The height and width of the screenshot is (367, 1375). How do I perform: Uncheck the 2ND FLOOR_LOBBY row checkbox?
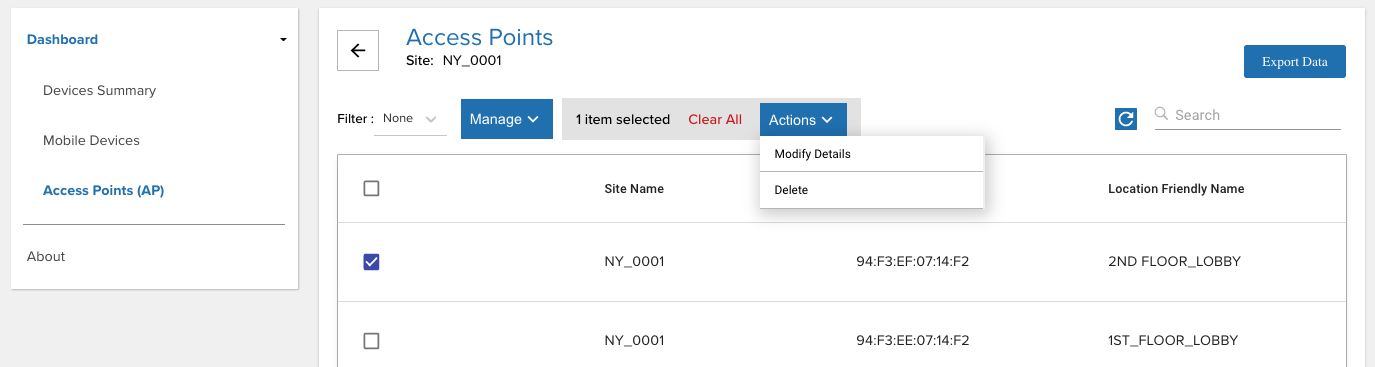(371, 262)
